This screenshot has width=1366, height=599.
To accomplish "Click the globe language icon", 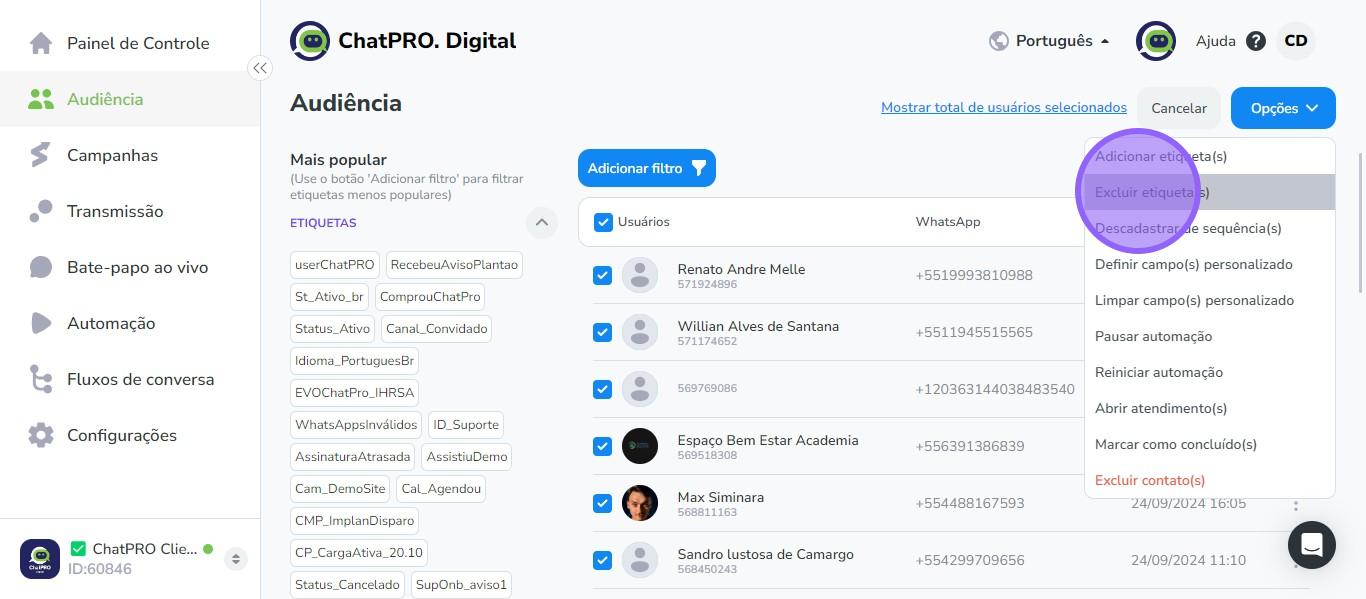I will [998, 41].
